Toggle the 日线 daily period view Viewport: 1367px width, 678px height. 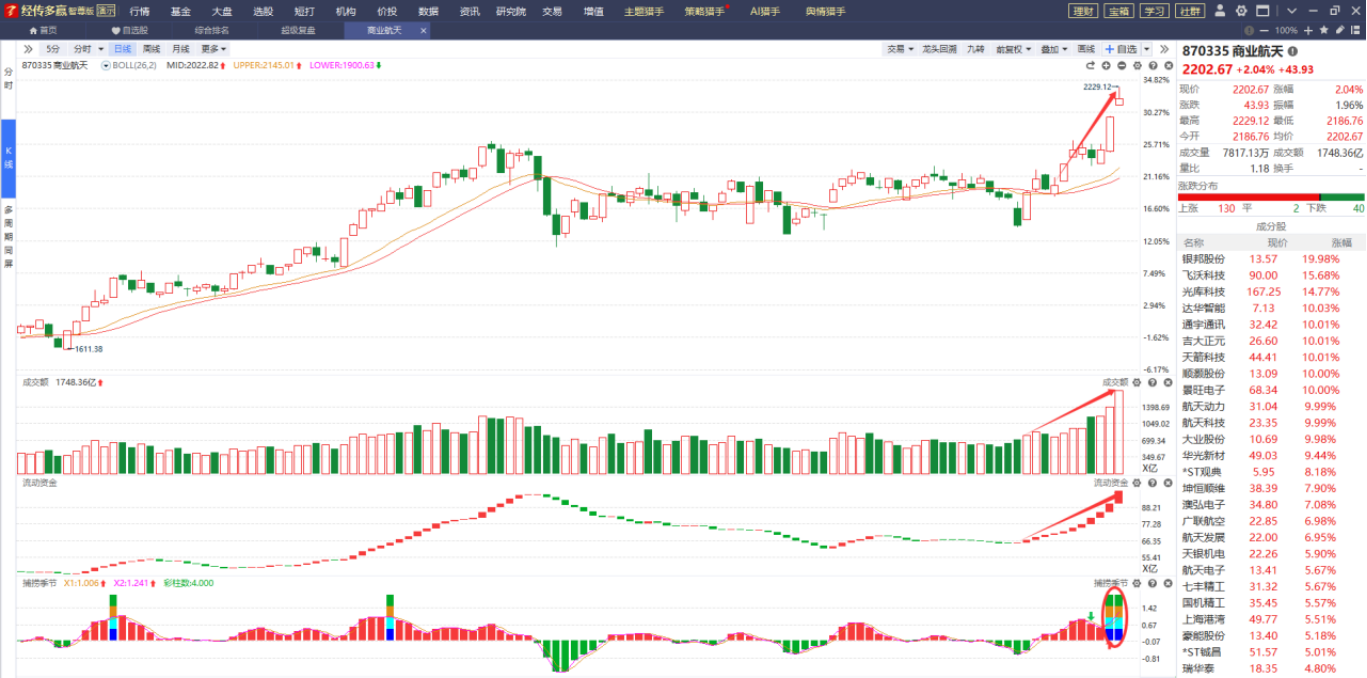tap(122, 49)
